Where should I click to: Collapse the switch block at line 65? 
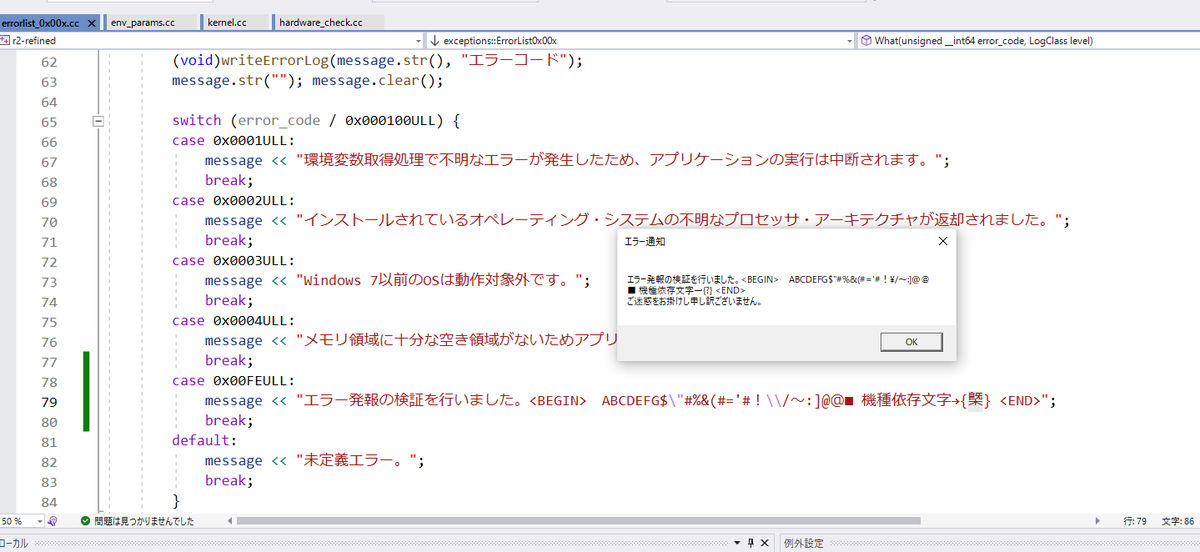pyautogui.click(x=98, y=121)
